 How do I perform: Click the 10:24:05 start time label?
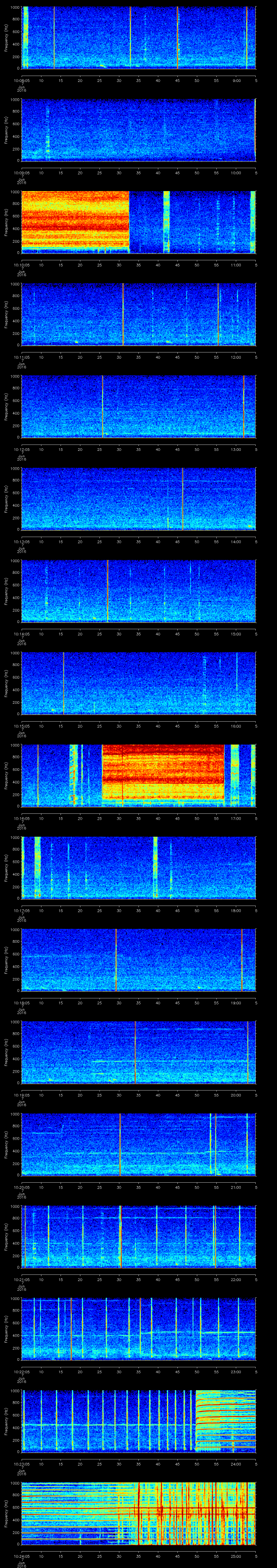tap(22, 1556)
